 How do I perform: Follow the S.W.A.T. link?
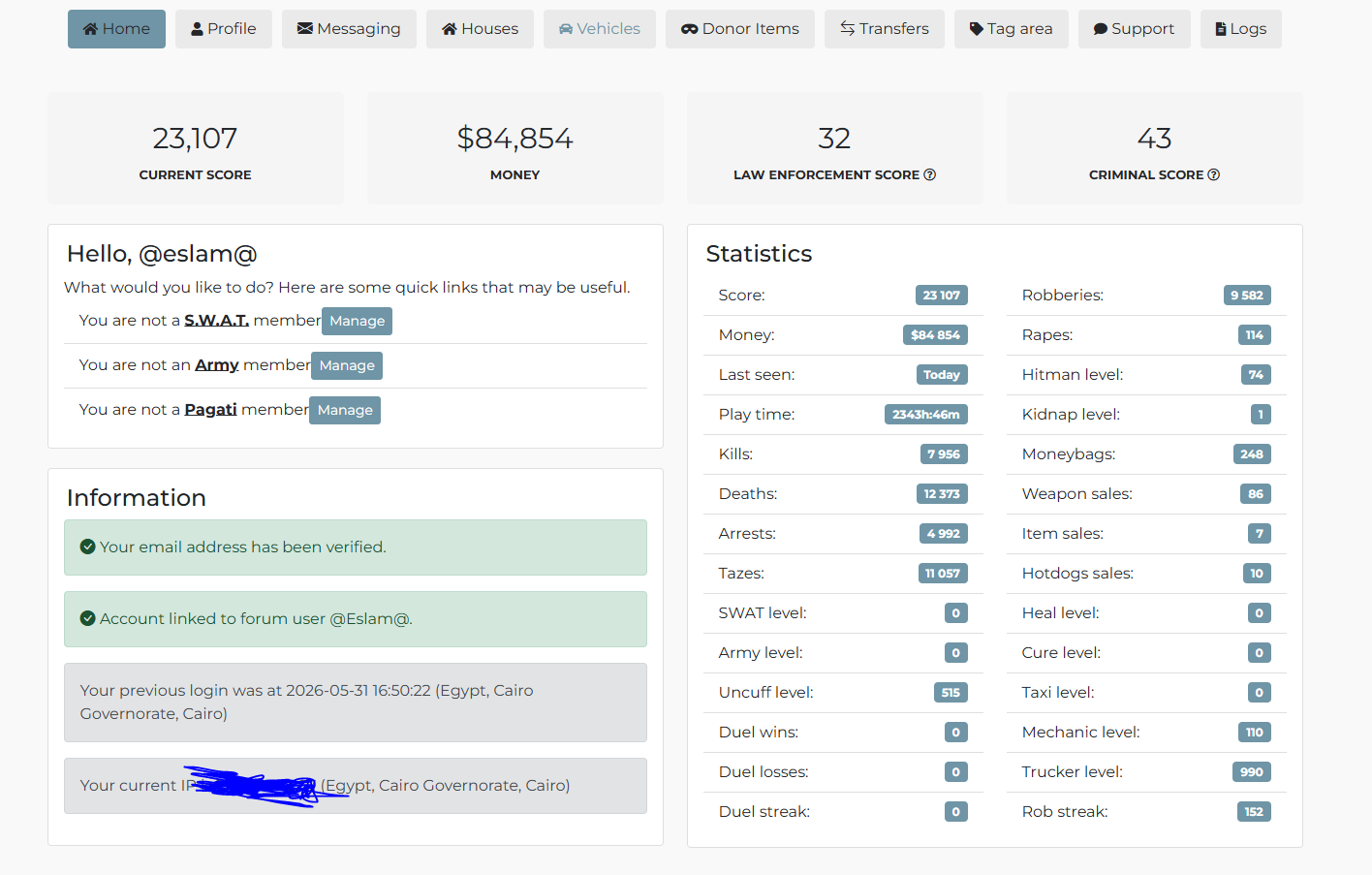click(x=217, y=320)
